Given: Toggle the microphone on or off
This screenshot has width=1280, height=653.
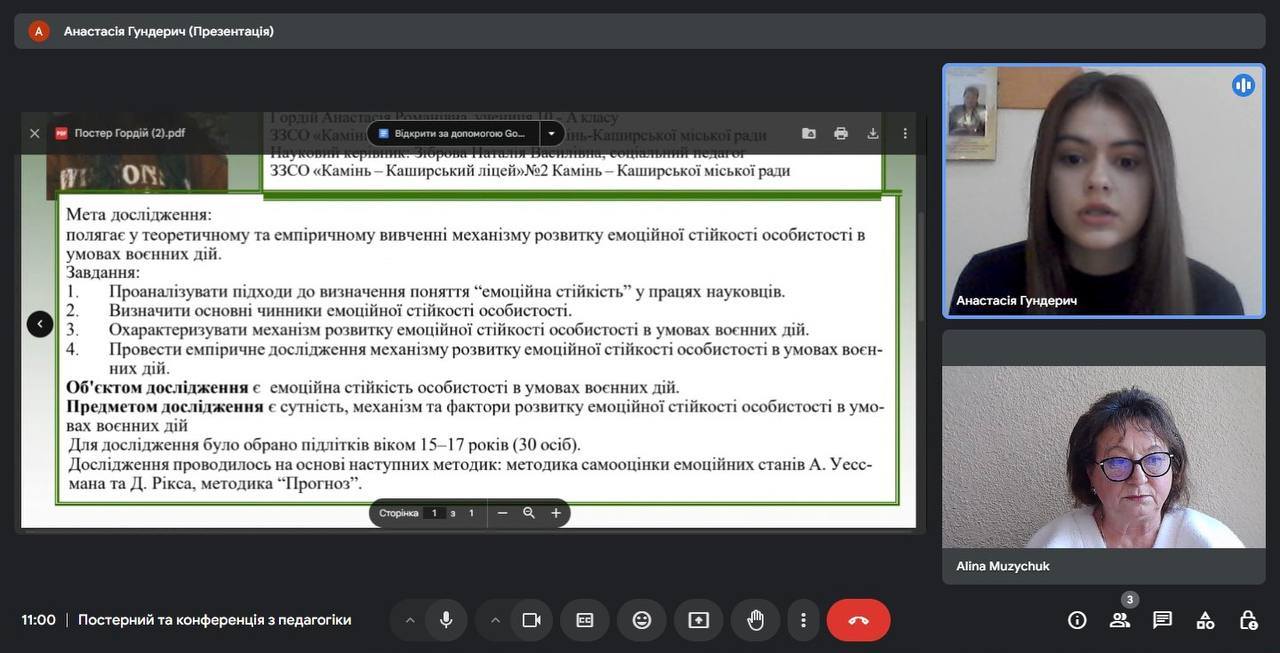Looking at the screenshot, I should [446, 620].
